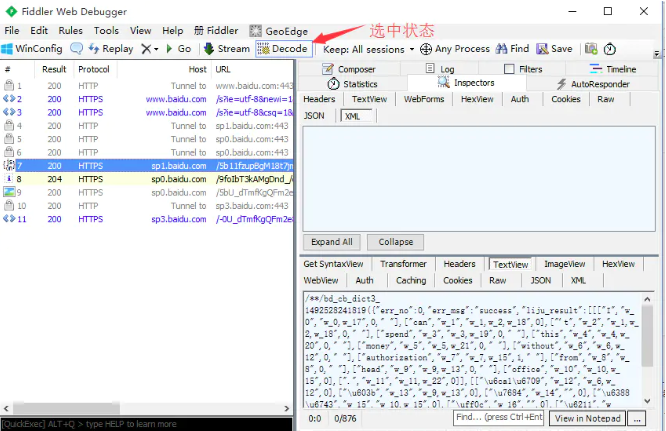666x431 pixels.
Task: Click the session 10 lock icon
Action: click(8, 206)
